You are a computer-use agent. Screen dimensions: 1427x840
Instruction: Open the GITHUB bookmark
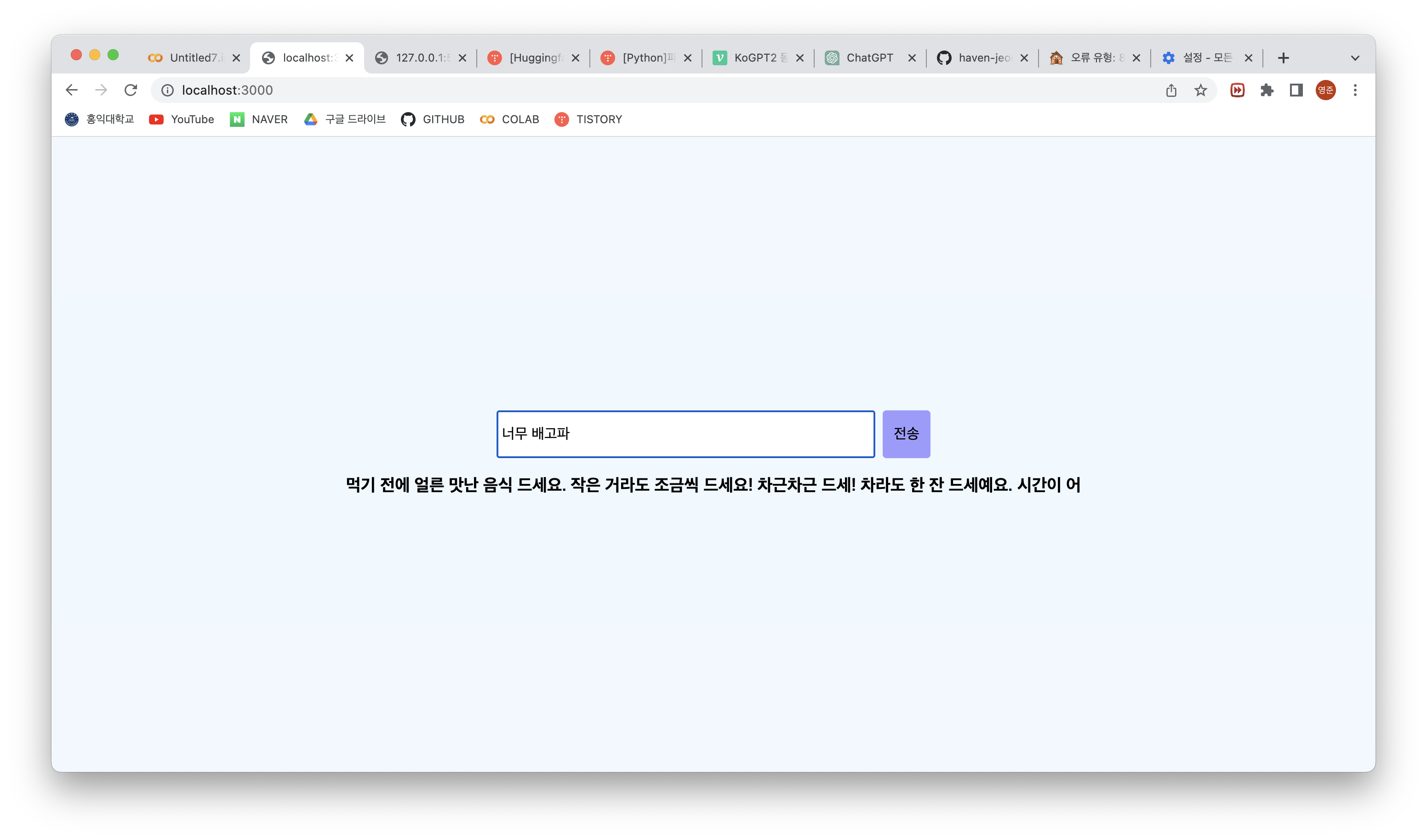[433, 119]
